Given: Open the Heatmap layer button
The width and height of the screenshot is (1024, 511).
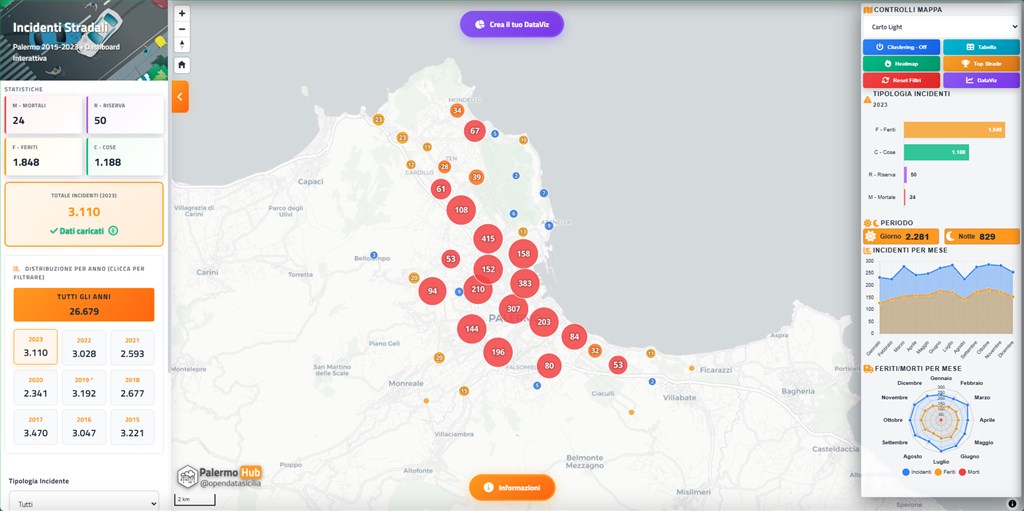Looking at the screenshot, I should click(901, 63).
